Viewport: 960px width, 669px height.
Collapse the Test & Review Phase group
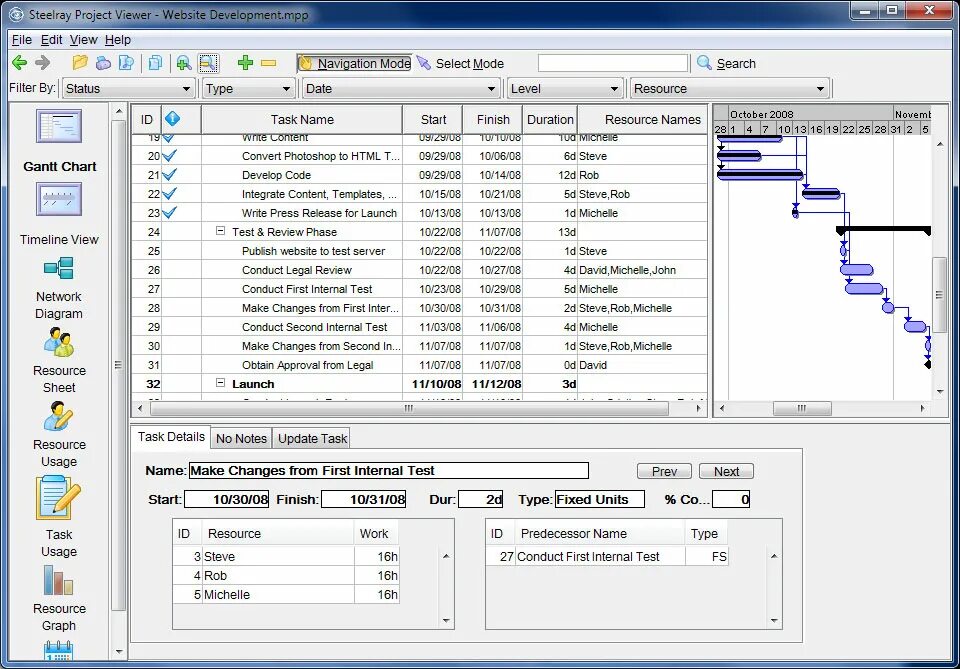point(220,231)
